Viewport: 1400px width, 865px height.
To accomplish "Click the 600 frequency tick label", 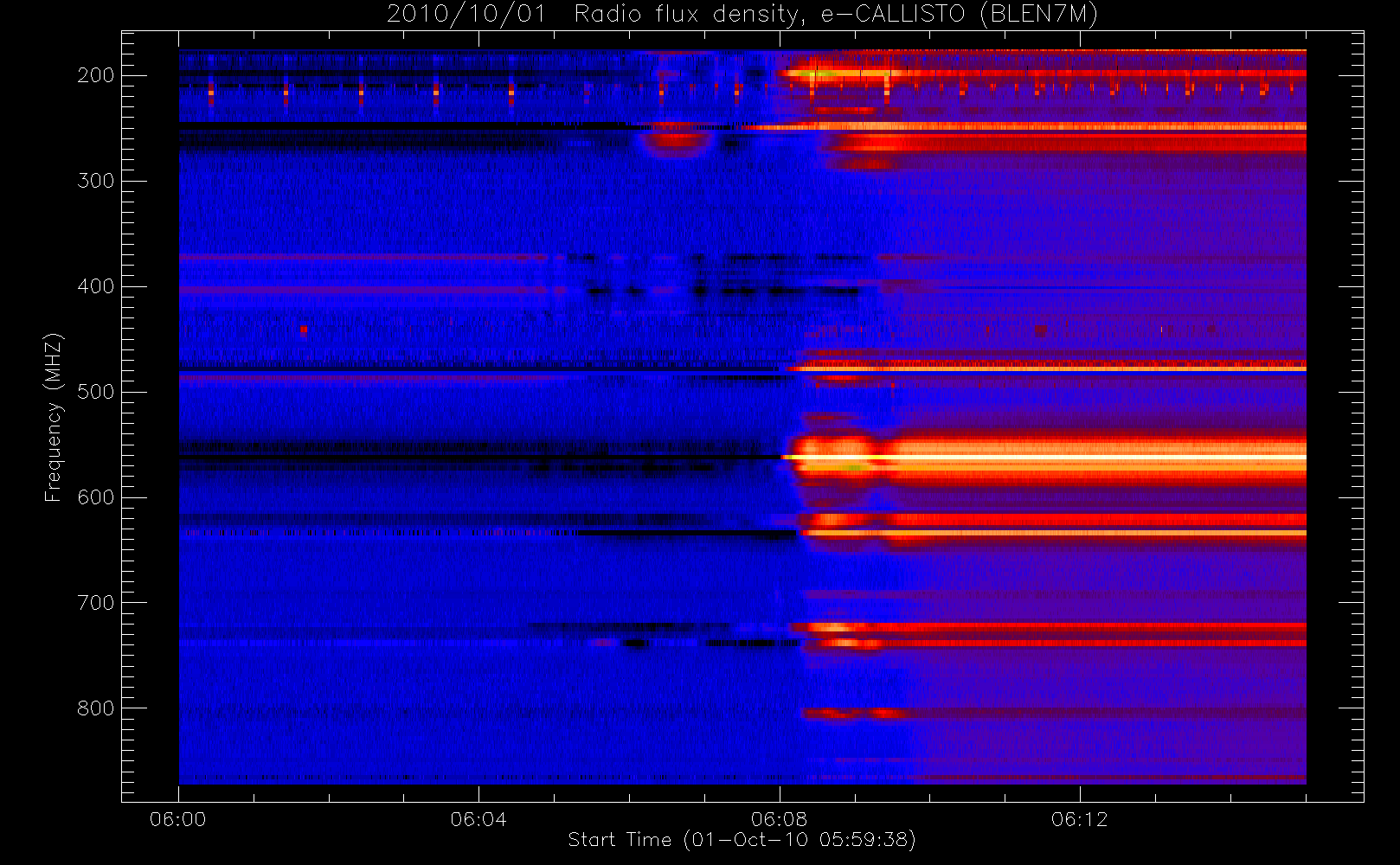I will [95, 497].
